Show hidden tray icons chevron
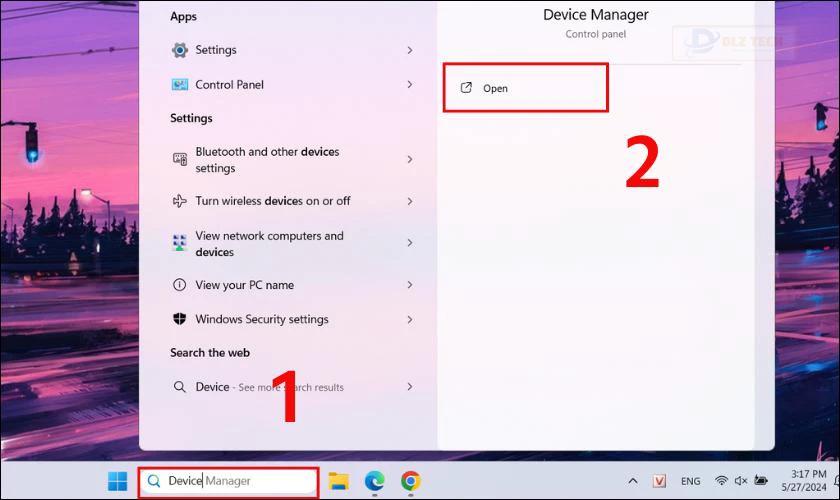Image resolution: width=840 pixels, height=500 pixels. pos(633,481)
